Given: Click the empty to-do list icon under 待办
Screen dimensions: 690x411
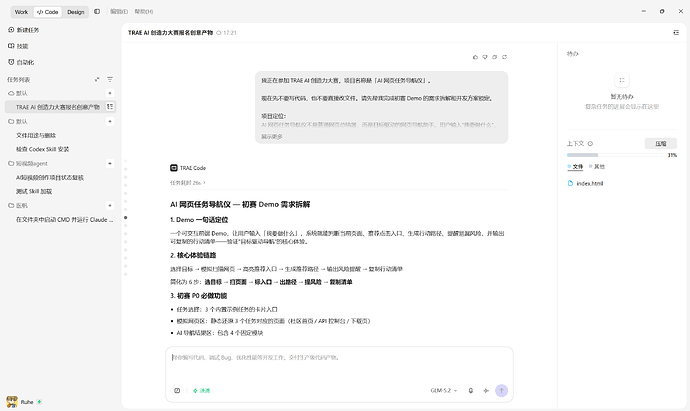Looking at the screenshot, I should click(x=622, y=80).
